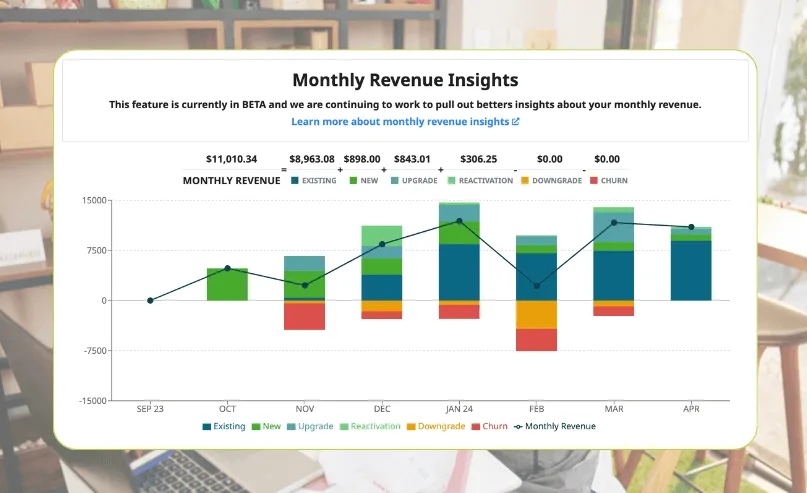Click the external-link icon after Learn more

coord(516,122)
